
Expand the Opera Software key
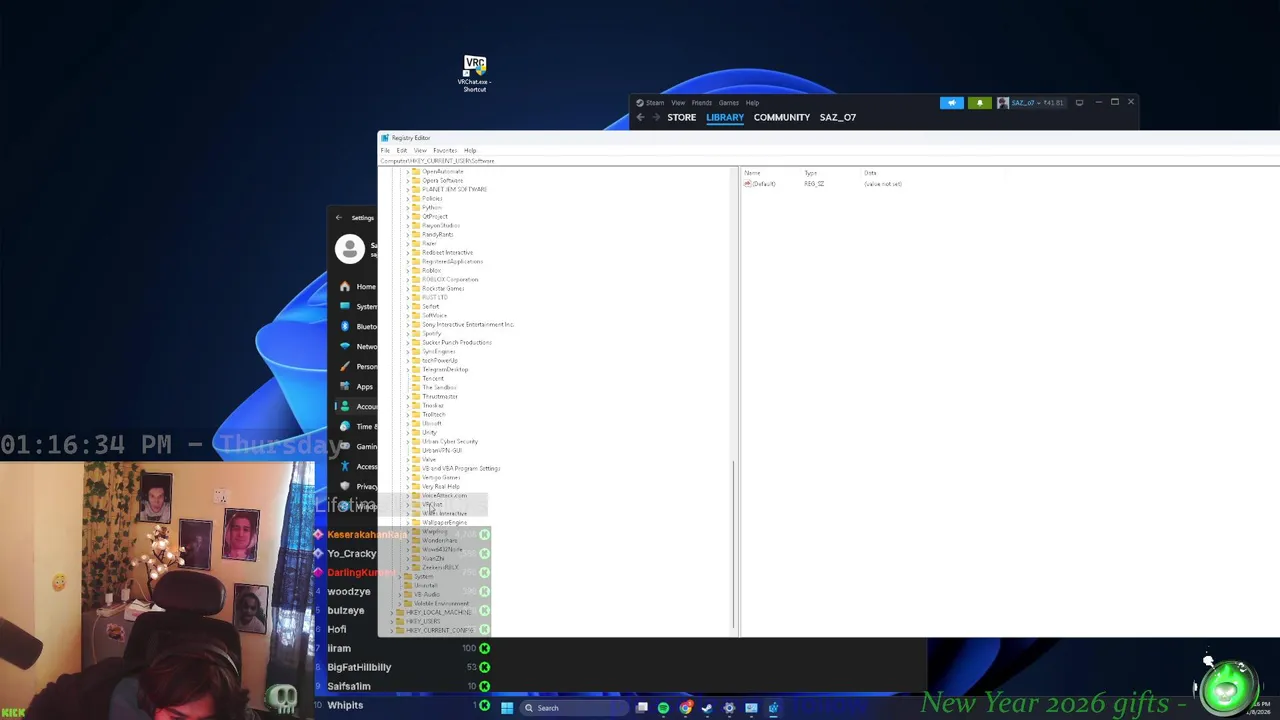(407, 181)
